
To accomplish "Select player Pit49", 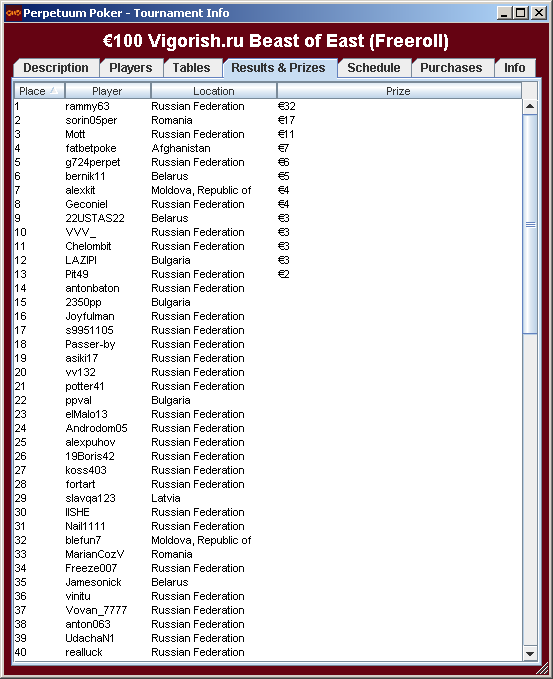I will click(77, 274).
